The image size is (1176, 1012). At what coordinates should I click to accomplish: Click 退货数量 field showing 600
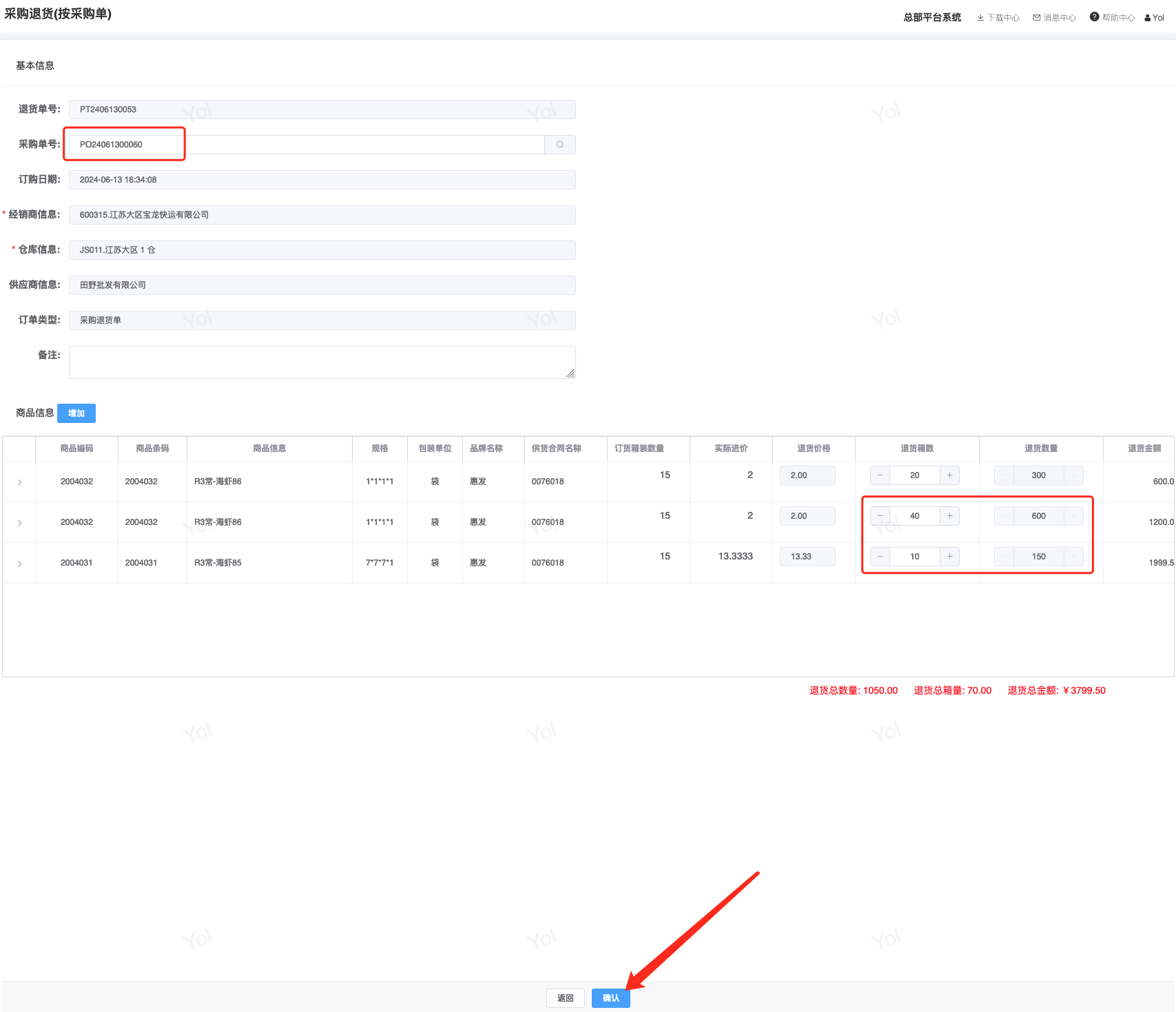pos(1039,516)
